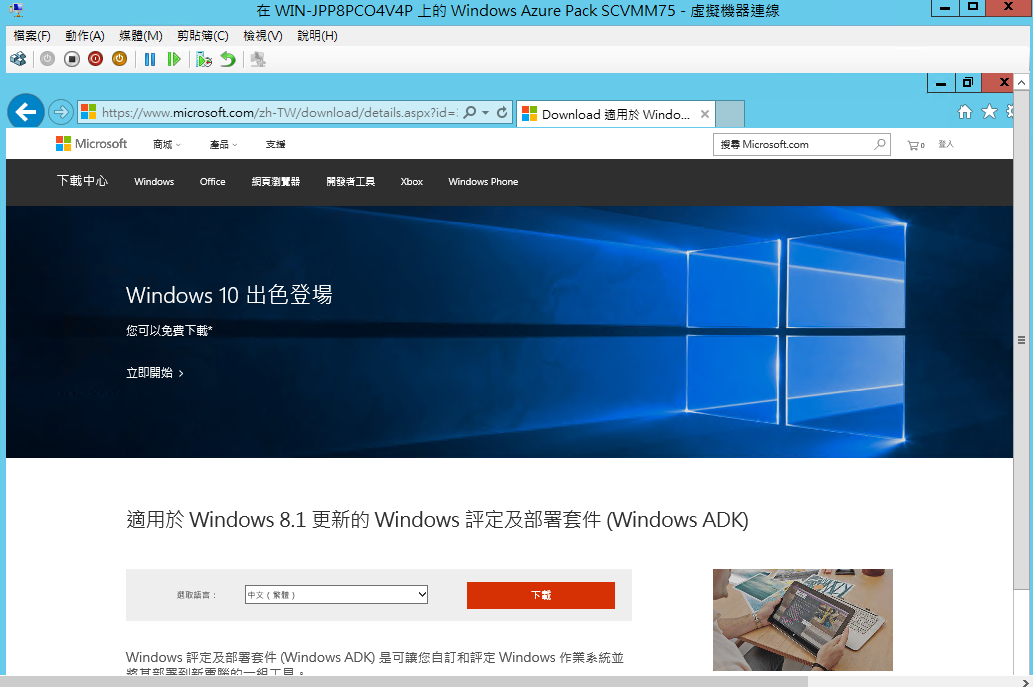Click the orange Save state icon
The width and height of the screenshot is (1033, 687).
click(119, 59)
